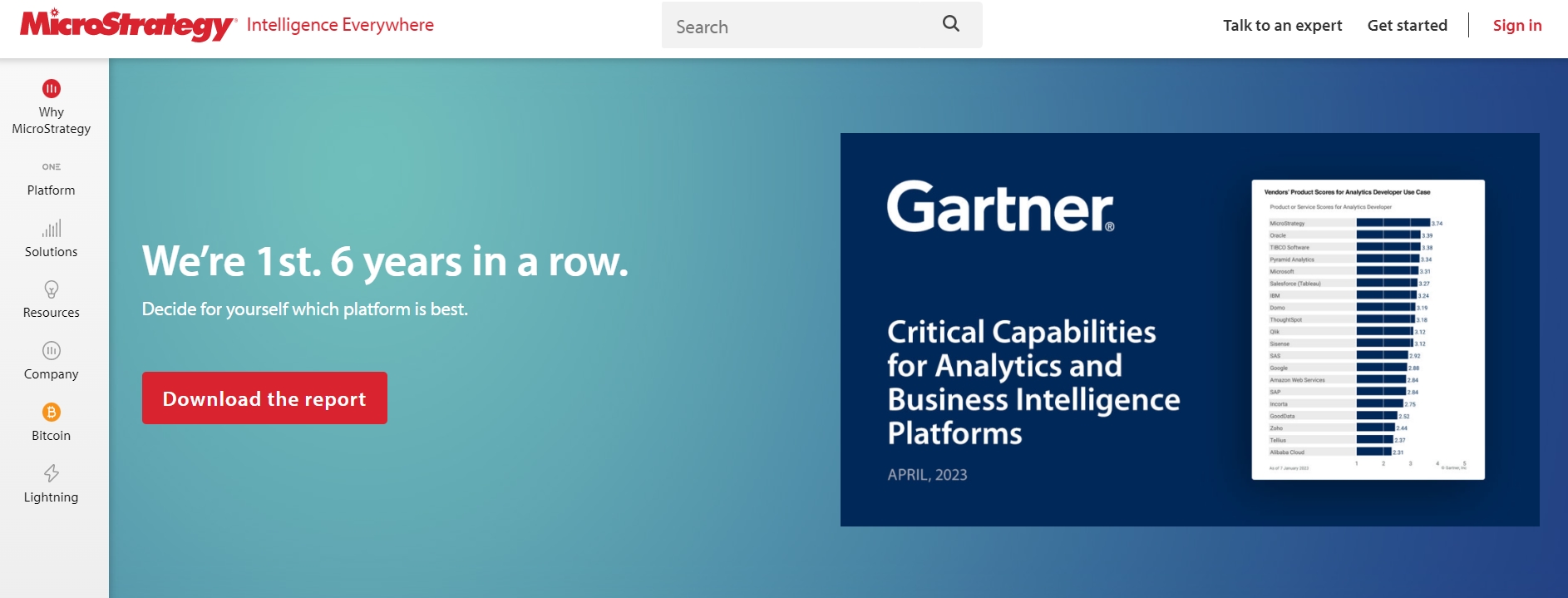Click the Gartner logo in banner
1568x598 pixels.
pyautogui.click(x=1000, y=206)
